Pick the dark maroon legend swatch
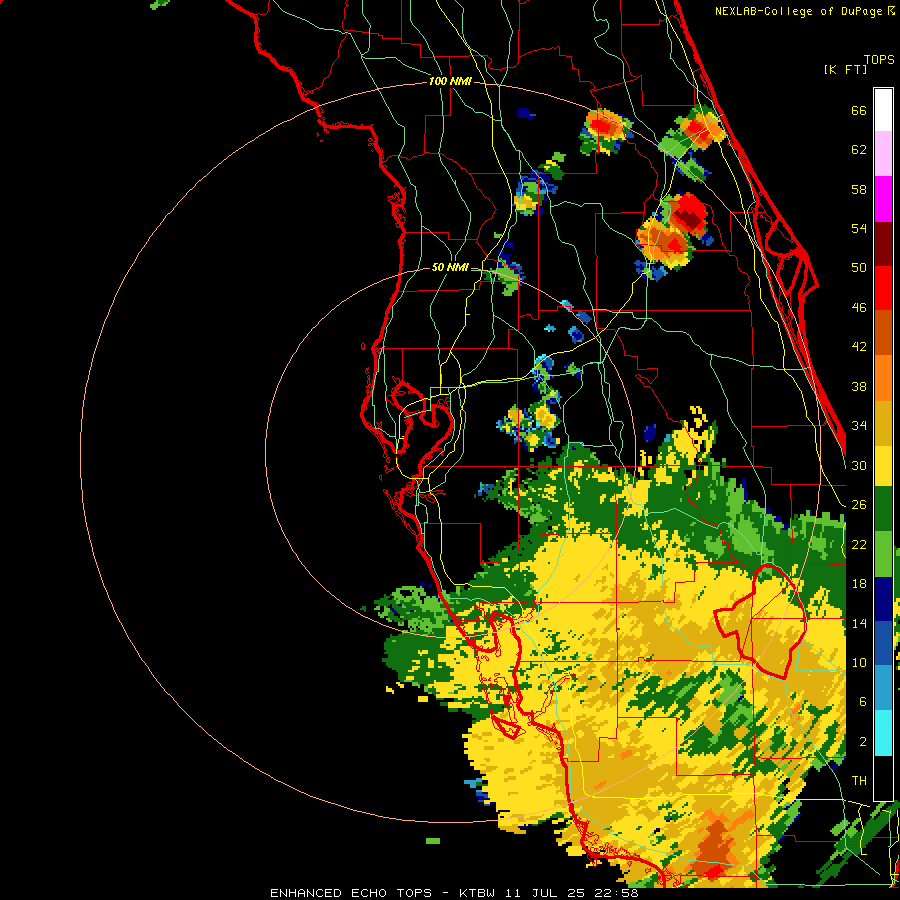900x900 pixels. (x=883, y=244)
